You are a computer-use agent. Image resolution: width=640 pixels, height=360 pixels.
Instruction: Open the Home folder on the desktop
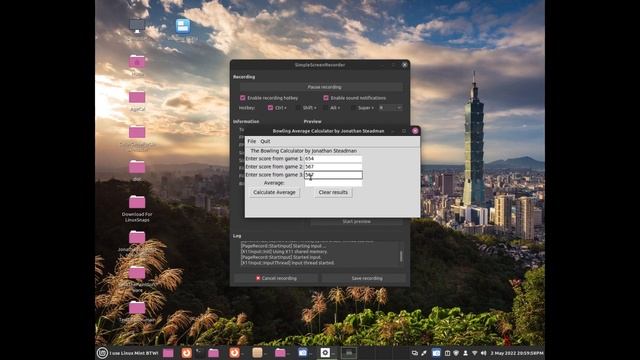tap(137, 62)
